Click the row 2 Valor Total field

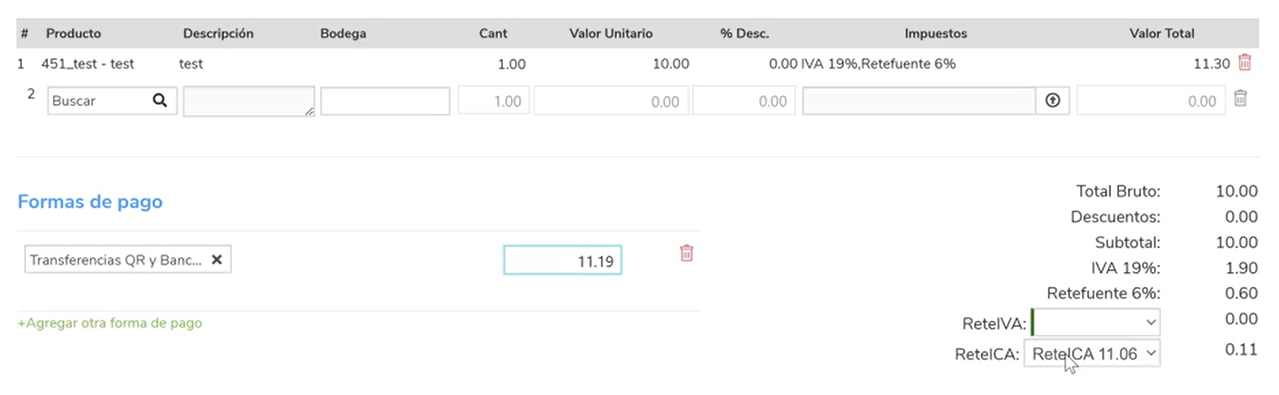1151,101
